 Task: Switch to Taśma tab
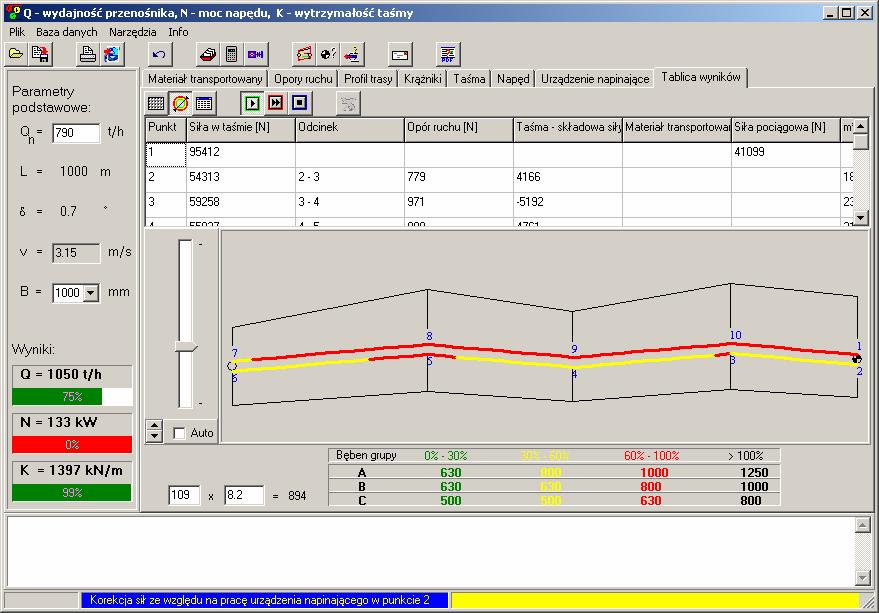[x=469, y=79]
